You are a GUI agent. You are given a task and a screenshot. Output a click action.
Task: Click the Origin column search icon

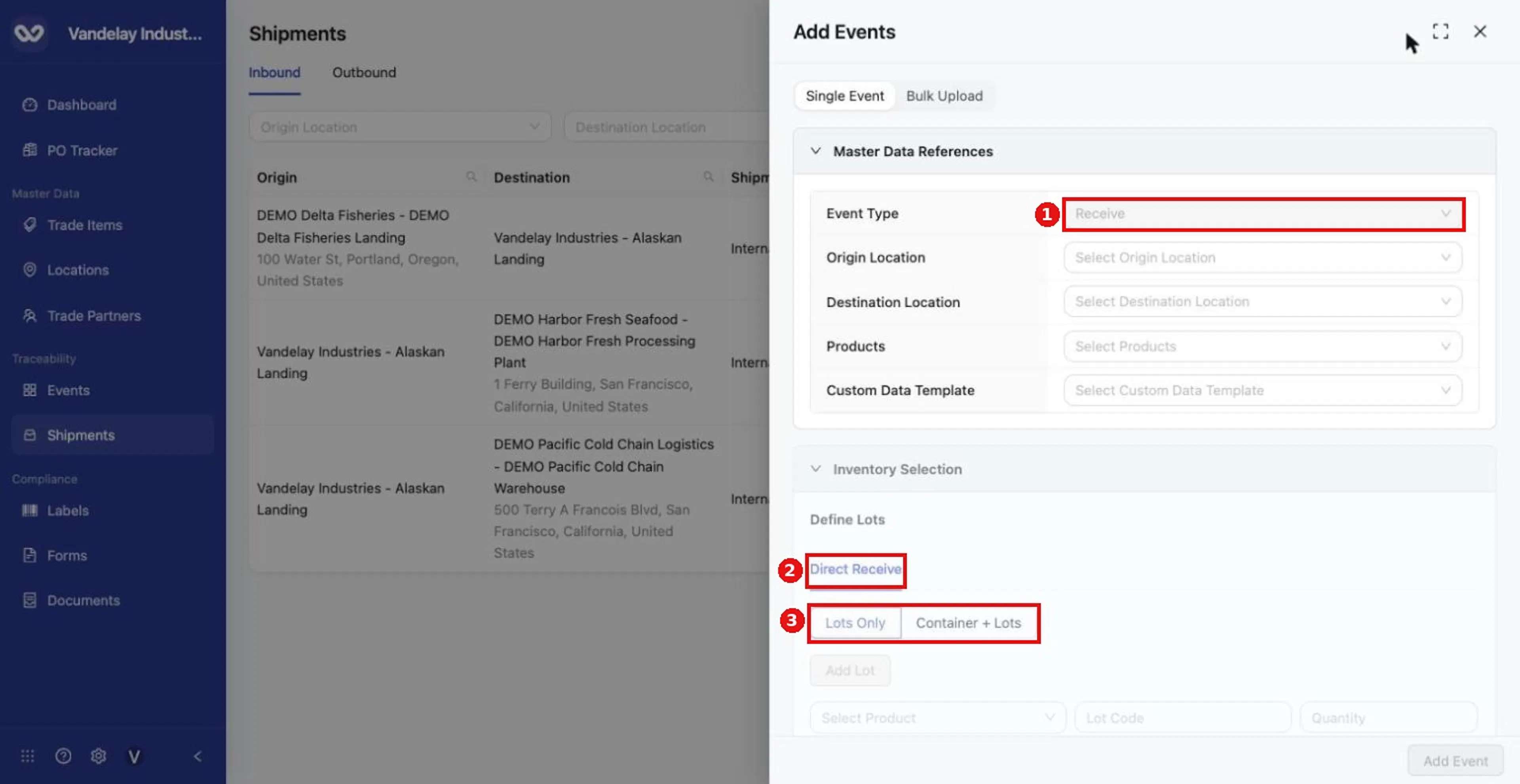(471, 177)
